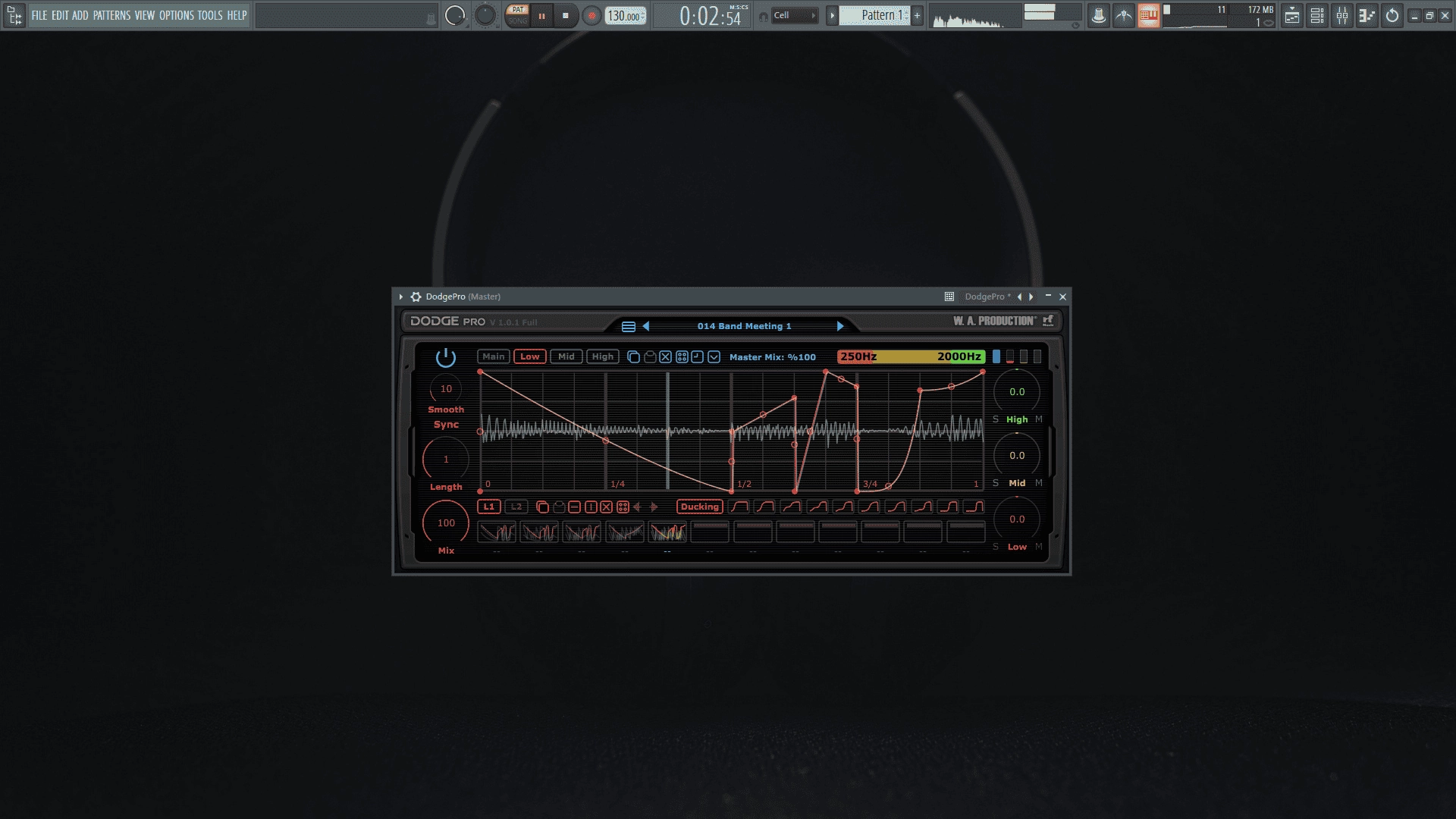Toggle the Sync option
The image size is (1456, 819).
[446, 425]
